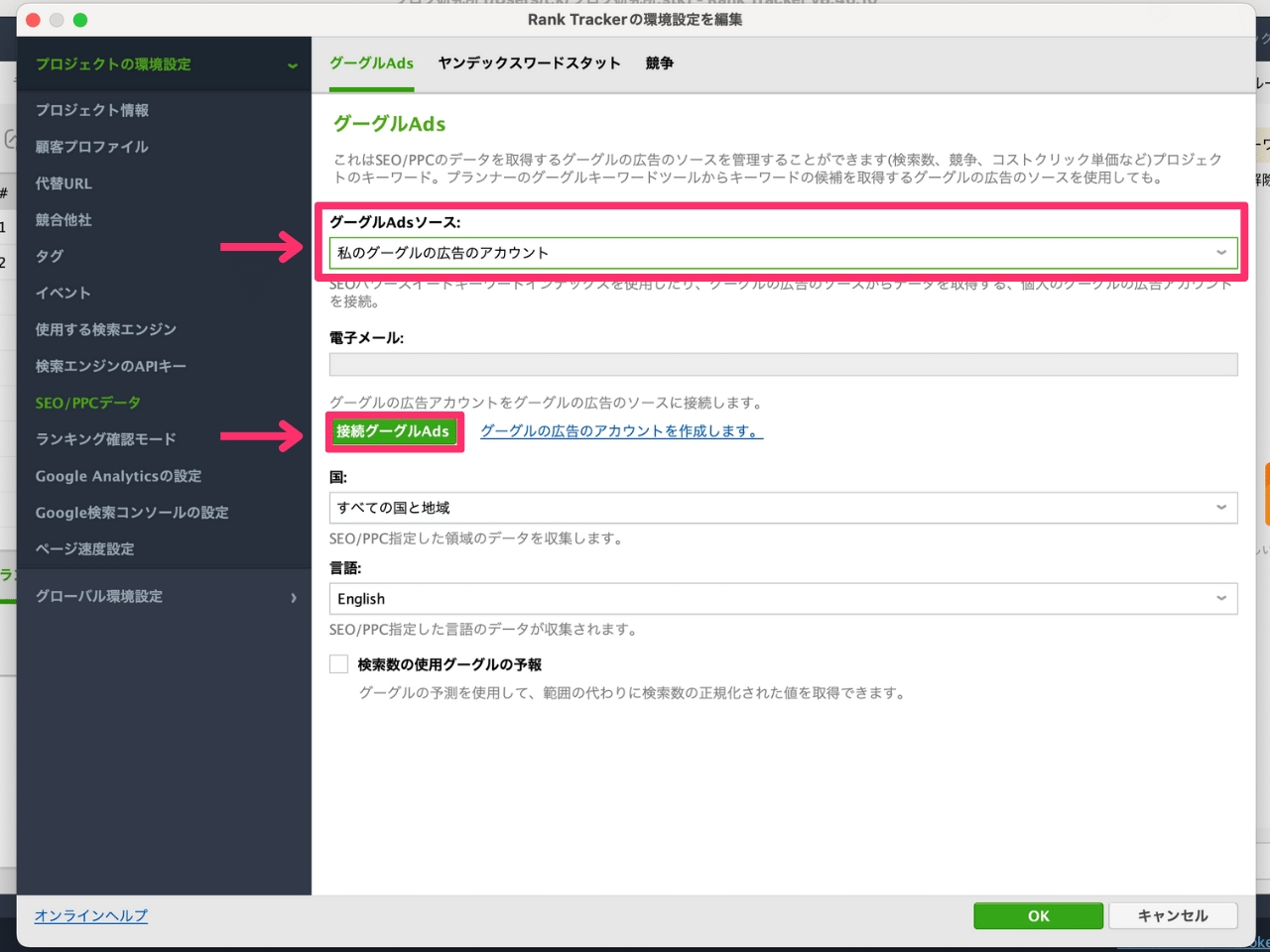Select 競合他社 in the sidebar
This screenshot has height=952, width=1270.
(63, 220)
